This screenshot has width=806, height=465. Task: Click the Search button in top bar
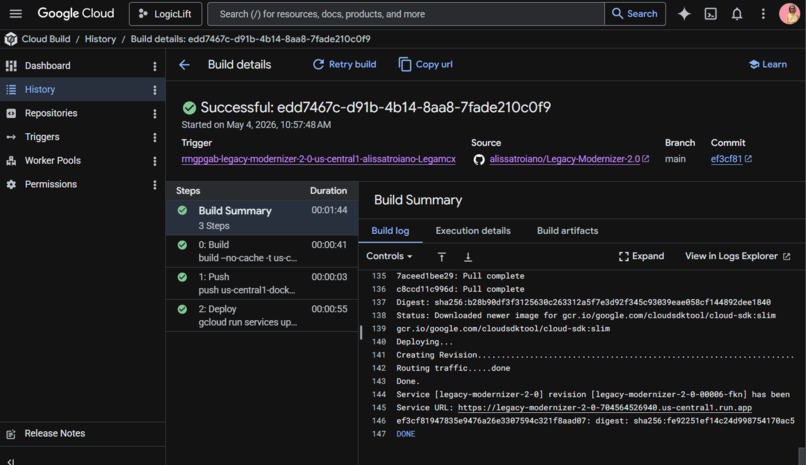click(635, 14)
